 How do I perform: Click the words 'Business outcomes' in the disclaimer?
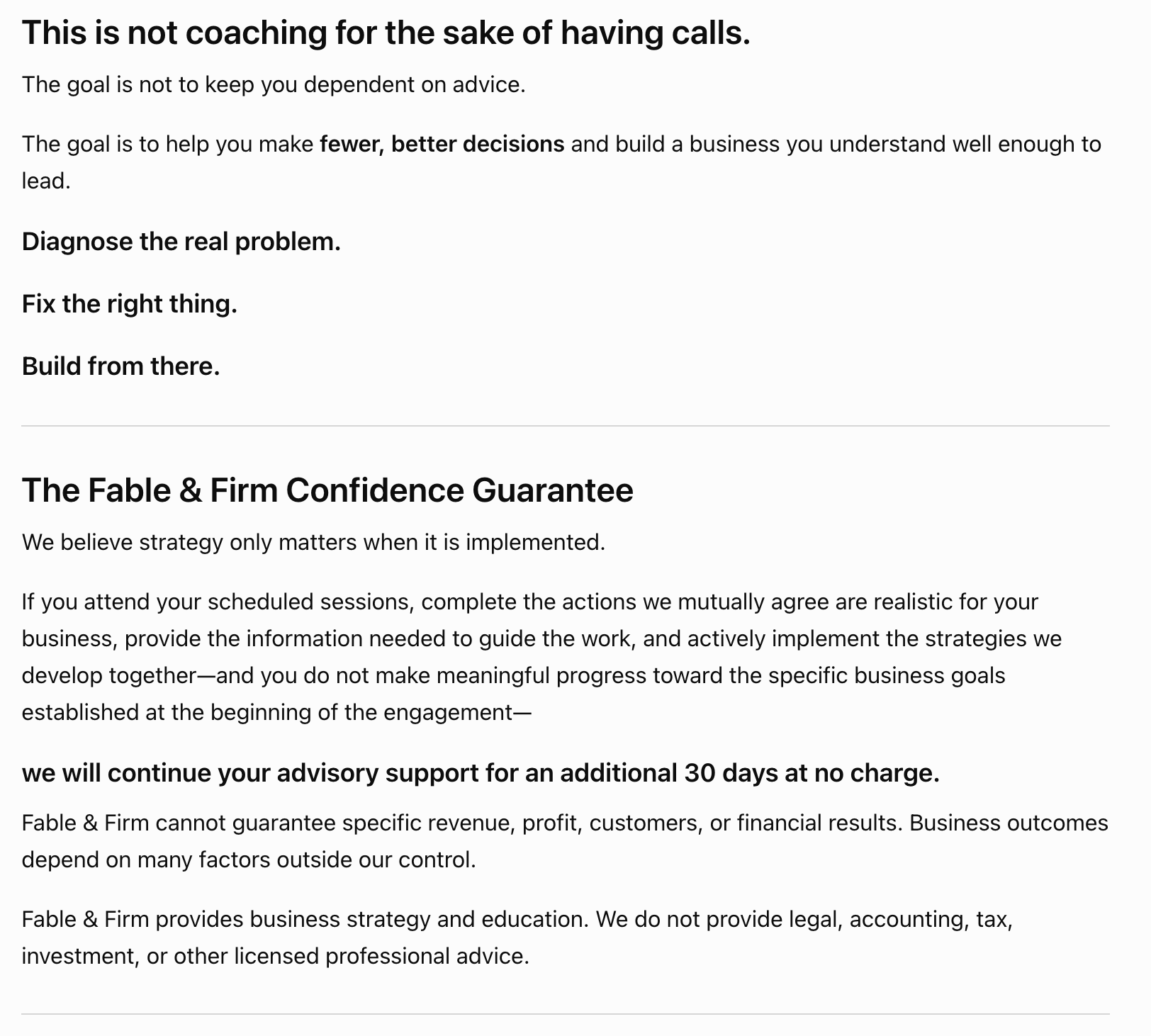click(1009, 823)
